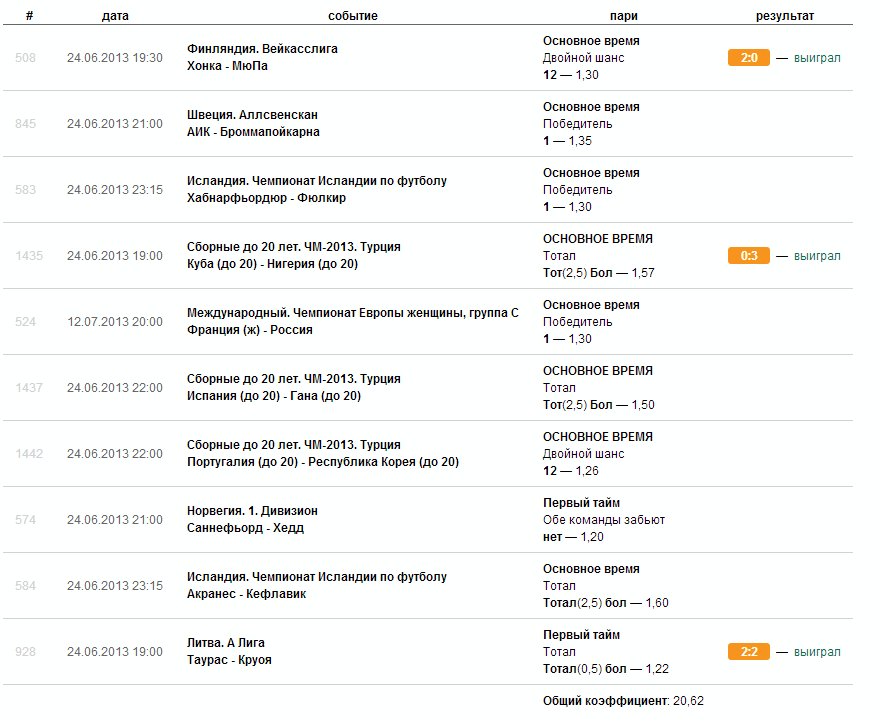Select Испания (до 20) - Гана (до 20)
877x720 pixels.
[274, 396]
